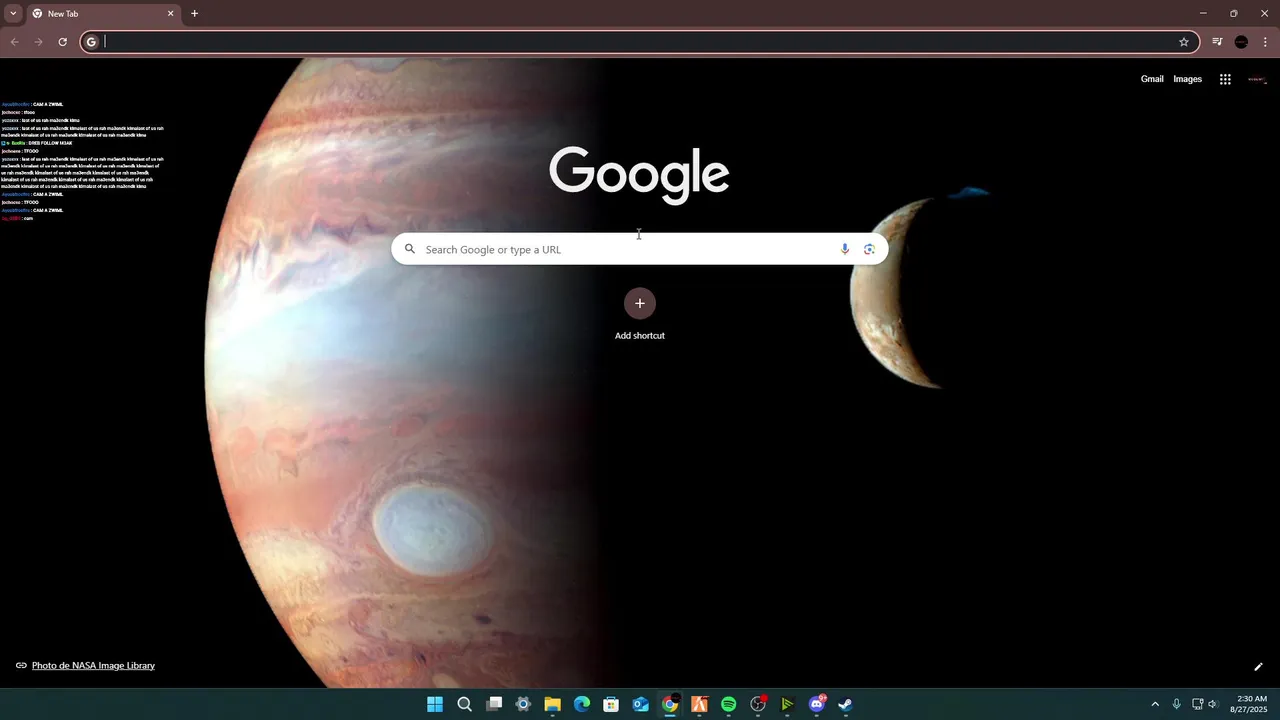Image resolution: width=1280 pixels, height=720 pixels.
Task: Open the media controls icon in toolbar
Action: (1217, 42)
